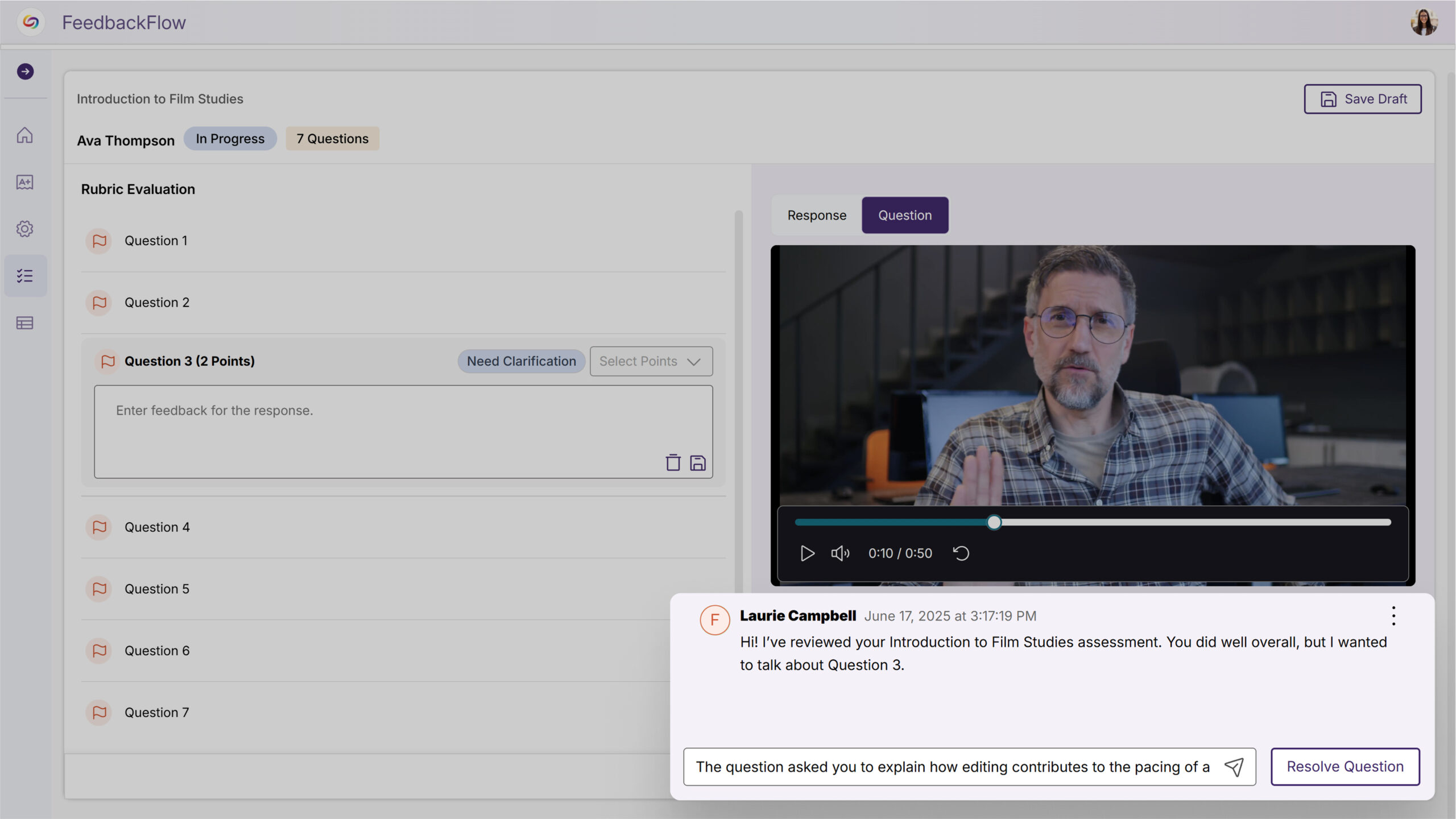
Task: Expand sidebar with the arrow button
Action: tap(25, 72)
